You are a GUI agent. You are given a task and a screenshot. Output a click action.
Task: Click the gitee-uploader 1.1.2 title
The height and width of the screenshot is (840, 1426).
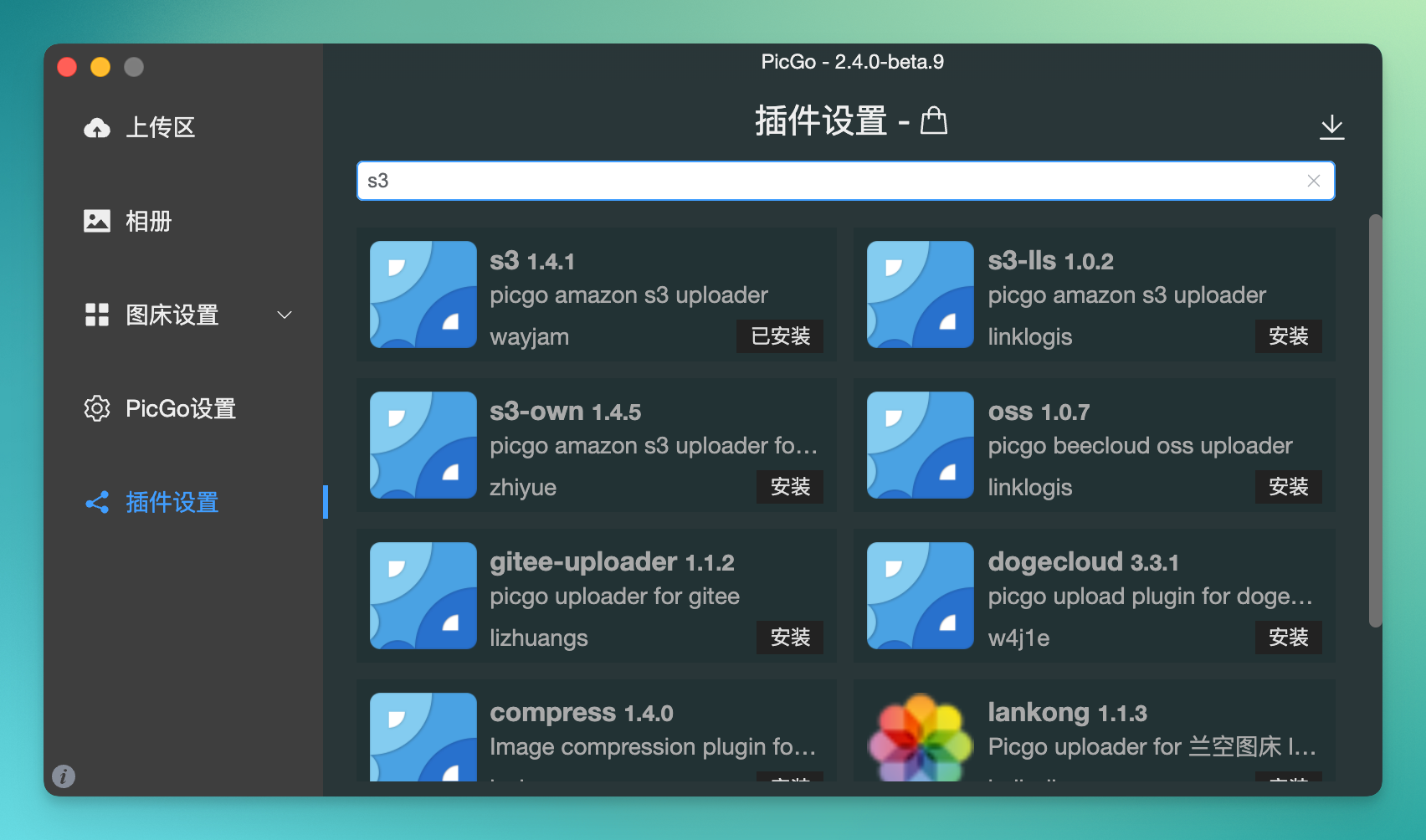pyautogui.click(x=613, y=562)
